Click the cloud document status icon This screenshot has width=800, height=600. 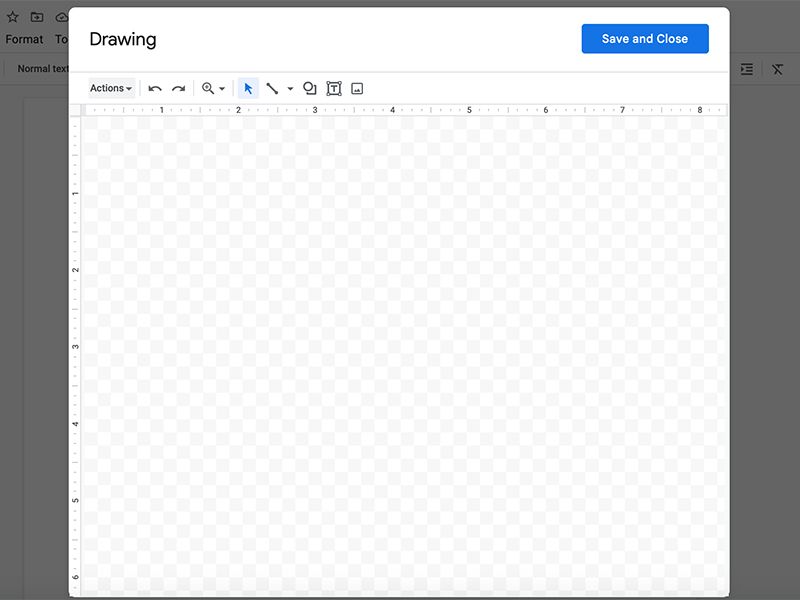[x=62, y=16]
